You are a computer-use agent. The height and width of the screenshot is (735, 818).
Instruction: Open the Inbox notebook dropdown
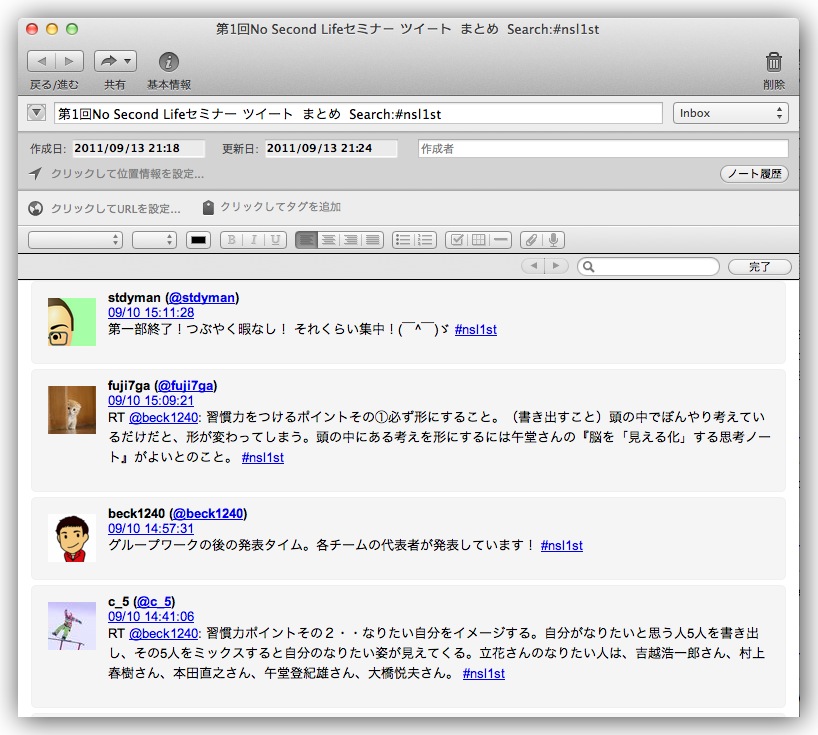coord(730,113)
